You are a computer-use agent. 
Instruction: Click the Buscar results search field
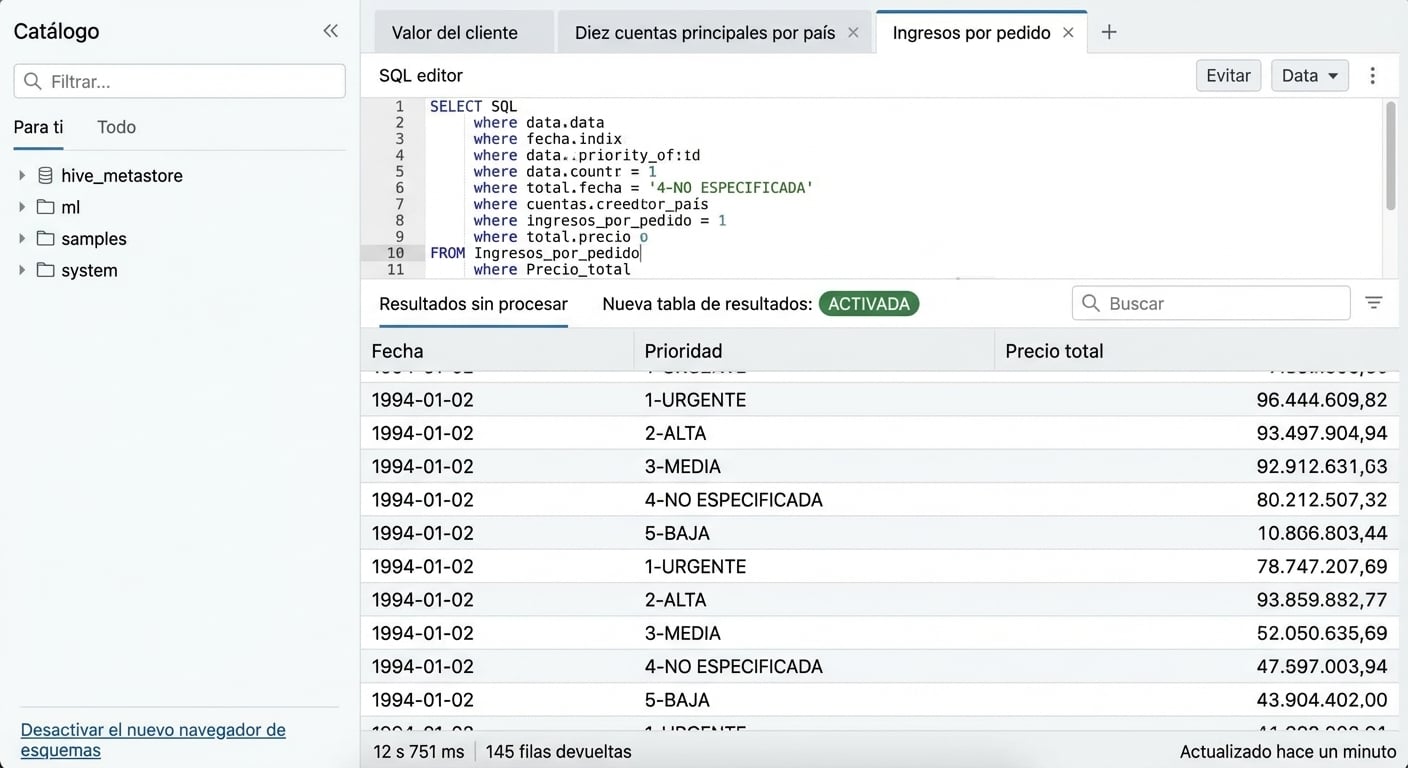click(x=1212, y=303)
